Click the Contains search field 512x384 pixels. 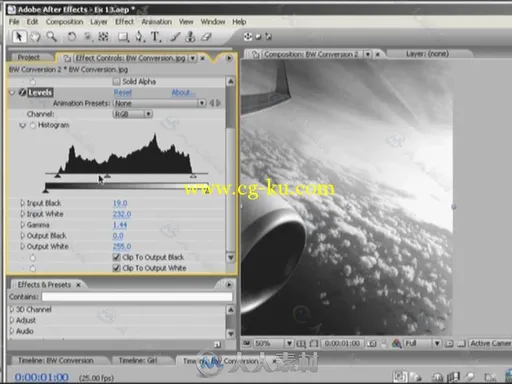137,297
